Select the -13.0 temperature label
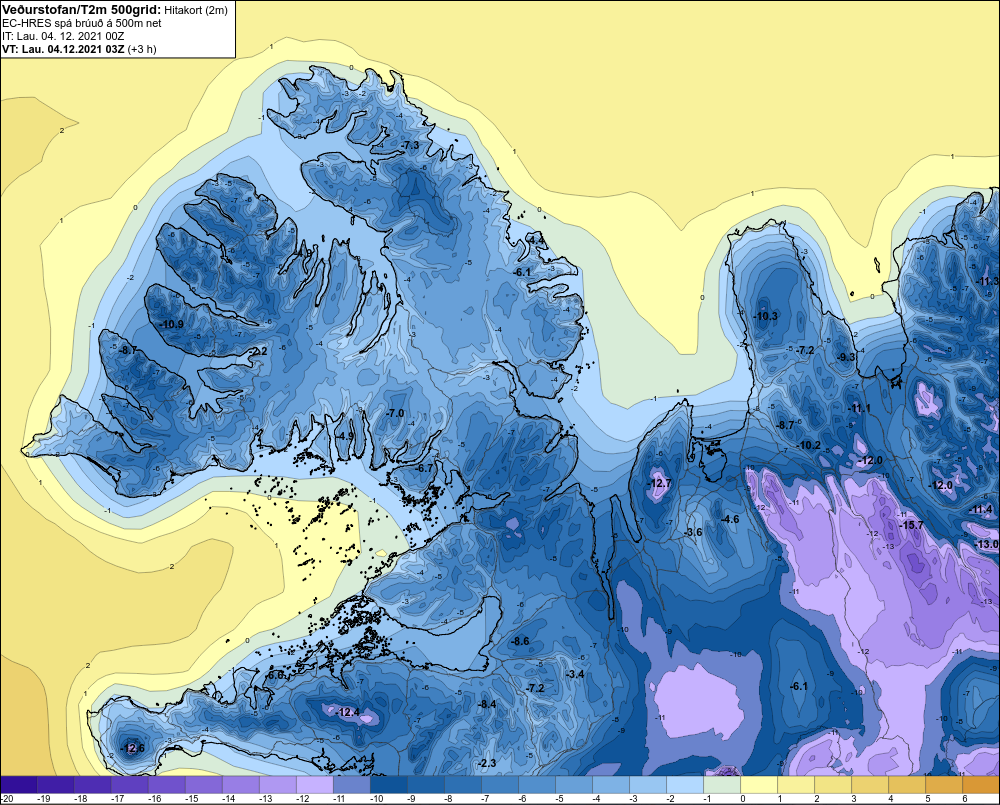This screenshot has height=805, width=1000. (987, 544)
